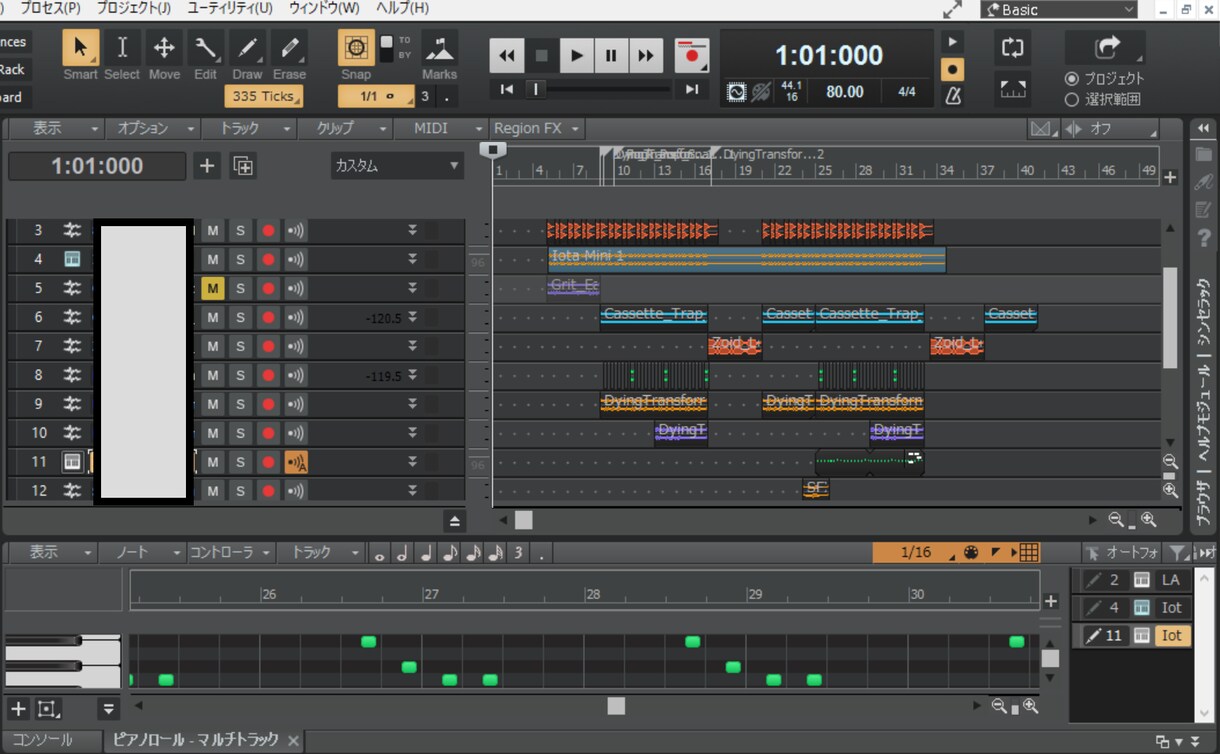This screenshot has width=1220, height=754.
Task: Unmute track 5
Action: pos(212,288)
